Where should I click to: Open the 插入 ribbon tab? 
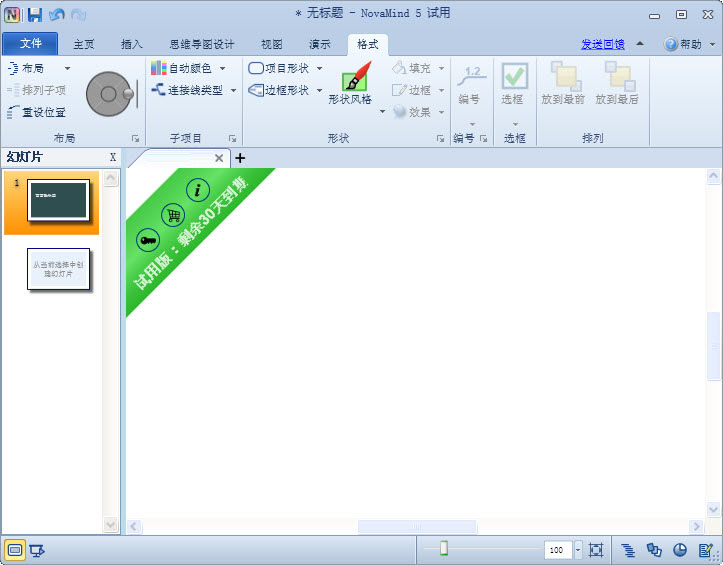(131, 44)
